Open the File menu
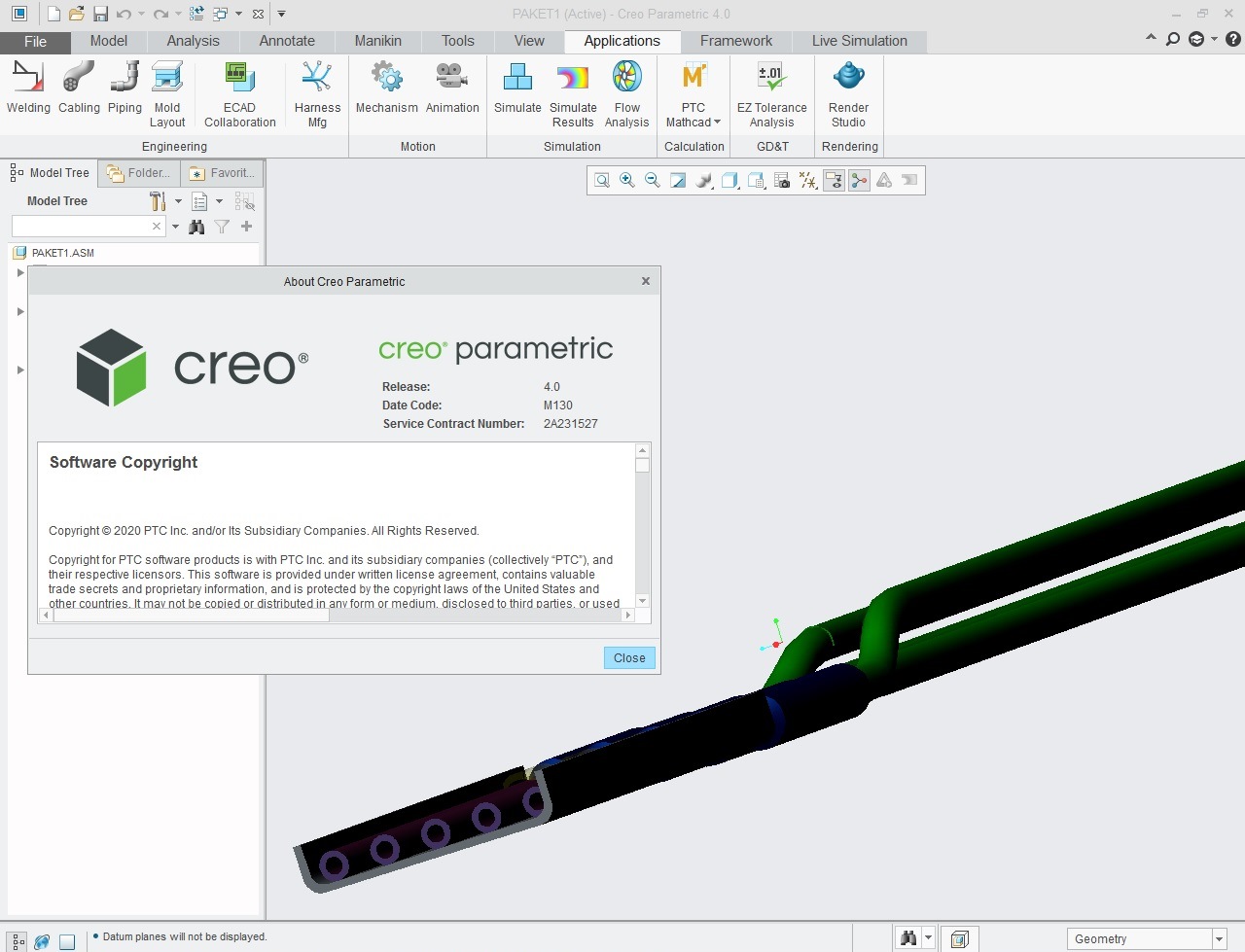1245x952 pixels. tap(35, 42)
